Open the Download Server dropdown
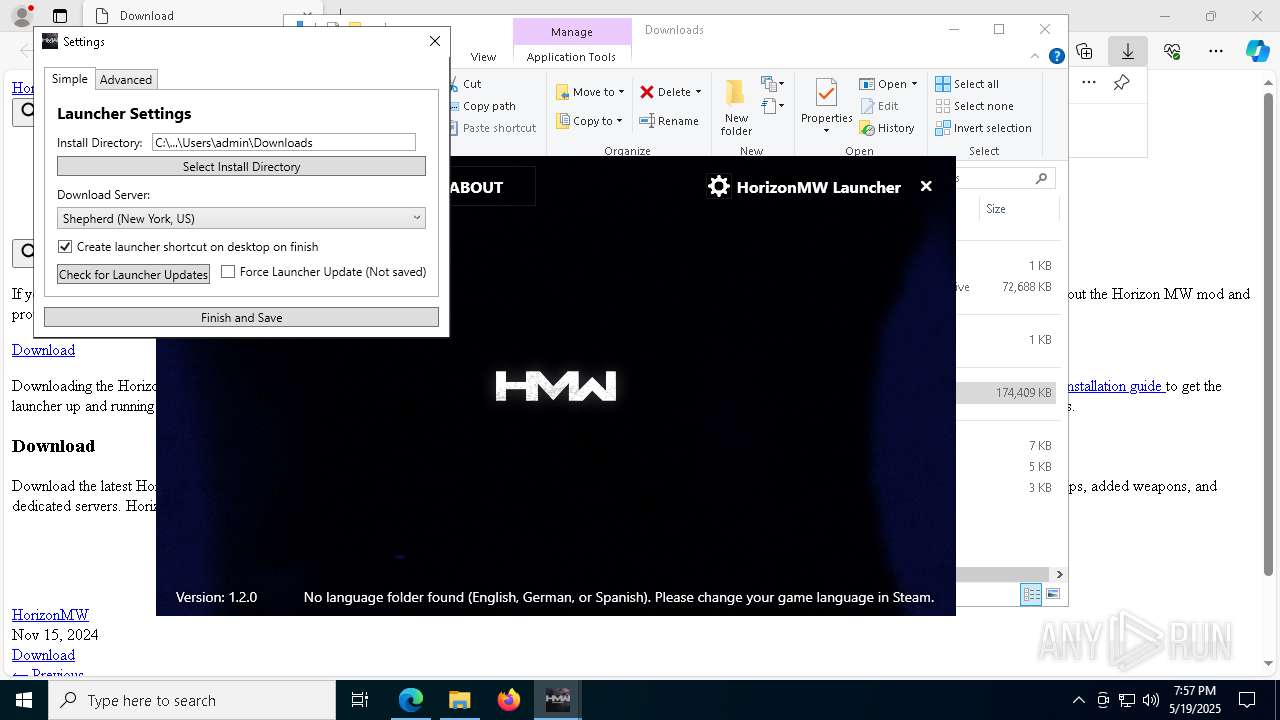 (x=241, y=218)
